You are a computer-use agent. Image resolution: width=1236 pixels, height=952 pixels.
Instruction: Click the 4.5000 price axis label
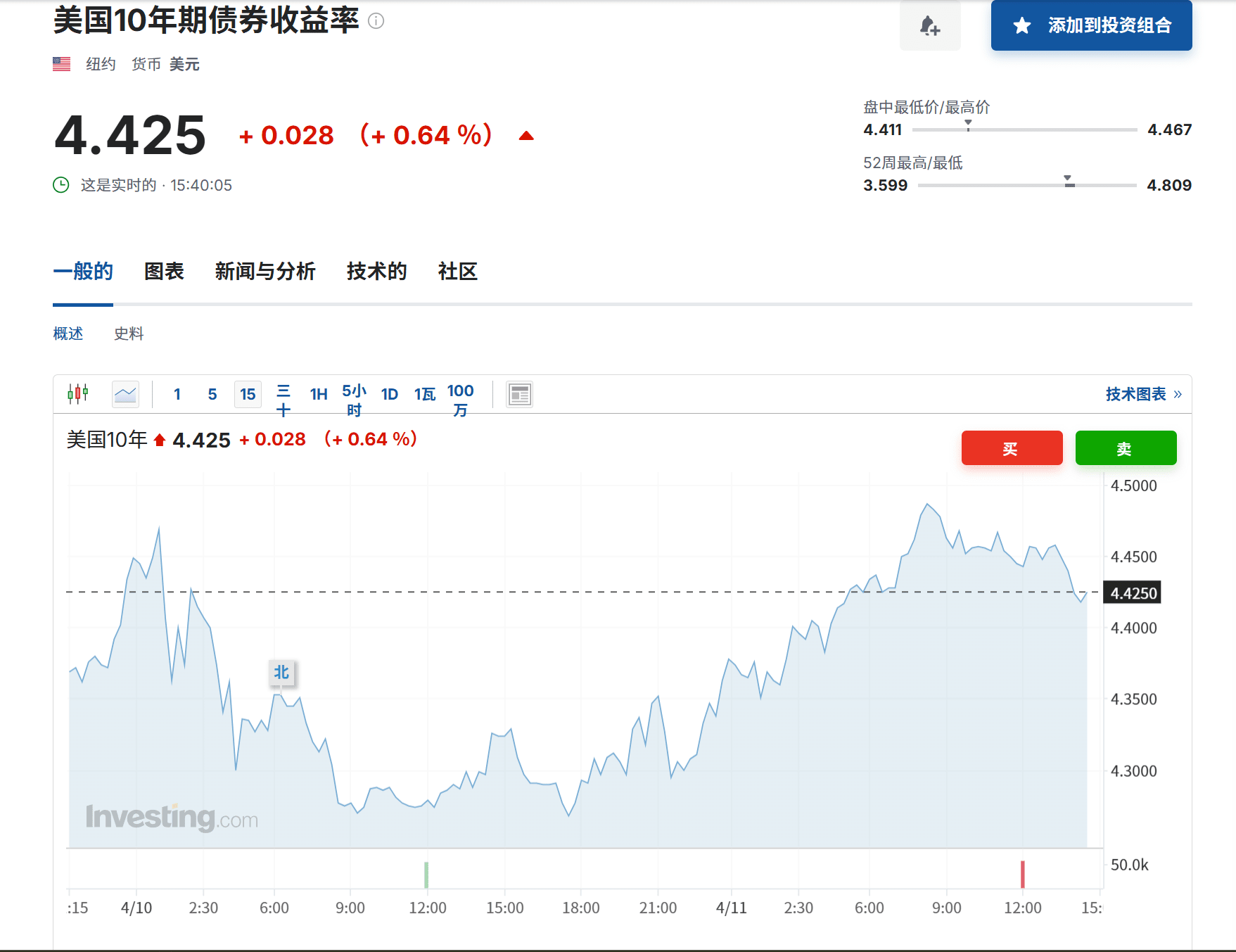point(1134,485)
